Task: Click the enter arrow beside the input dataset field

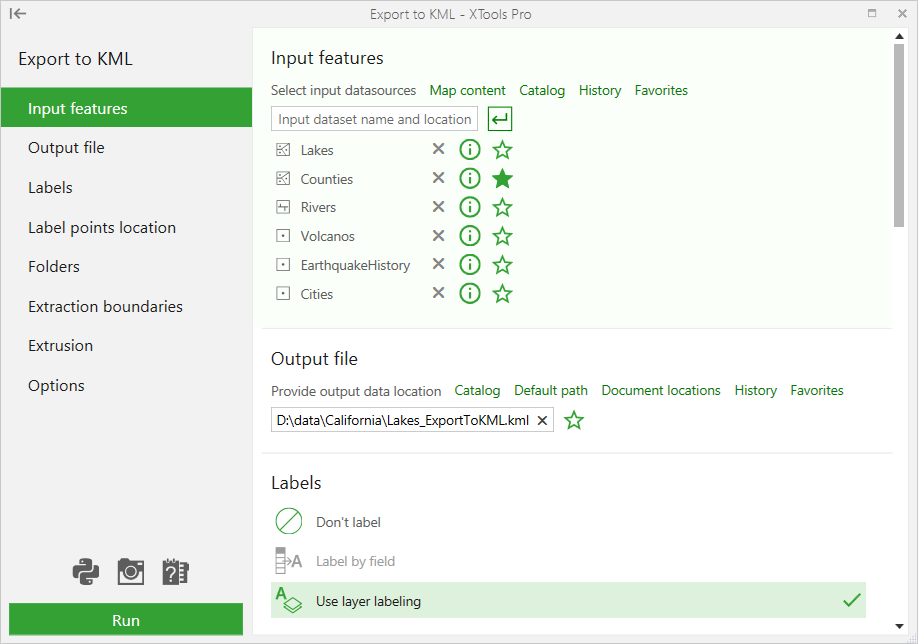Action: pos(498,118)
